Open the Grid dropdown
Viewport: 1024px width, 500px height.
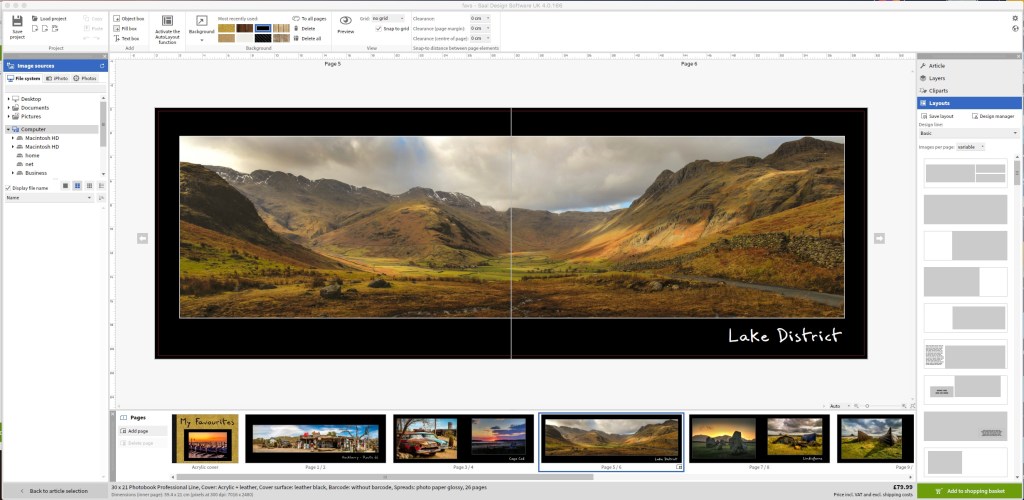tap(388, 18)
